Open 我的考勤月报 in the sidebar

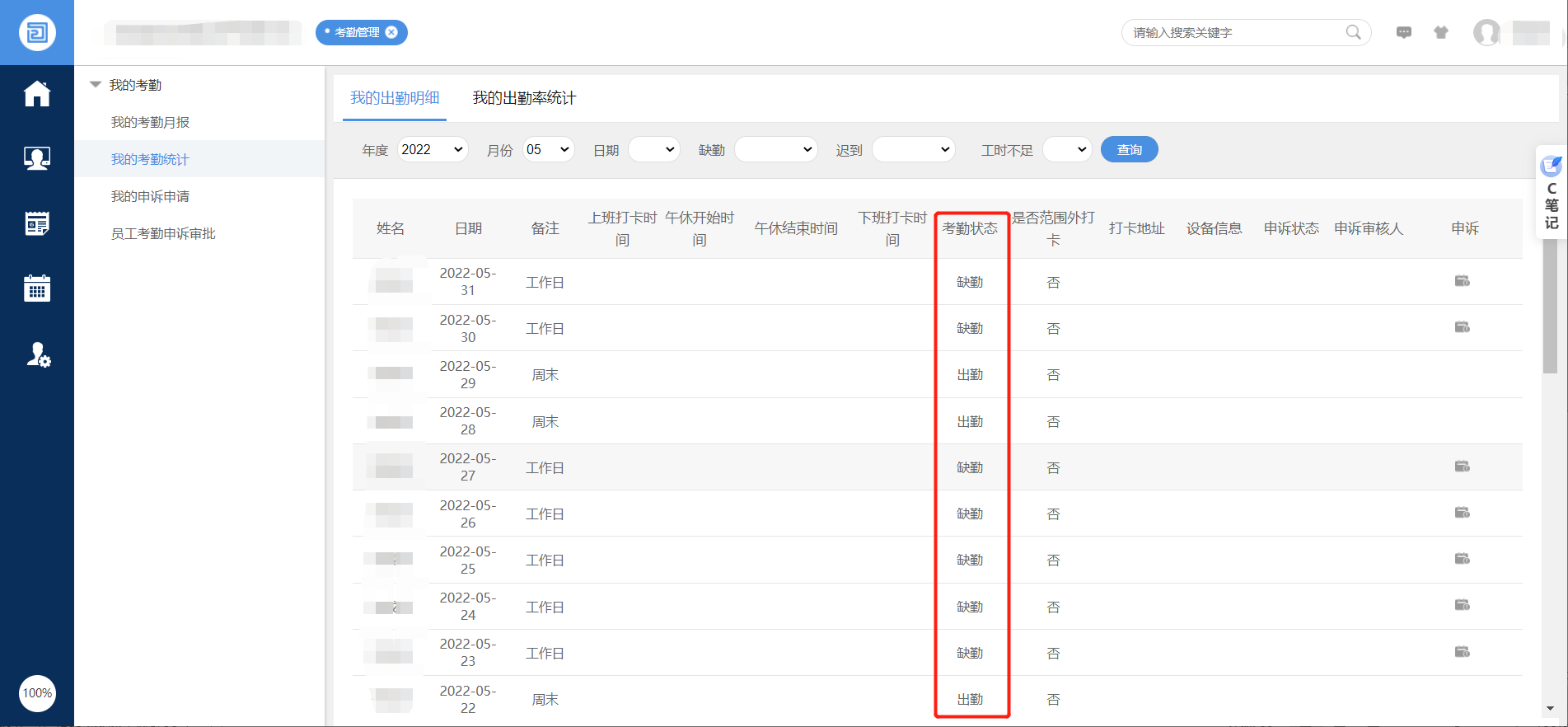click(150, 122)
